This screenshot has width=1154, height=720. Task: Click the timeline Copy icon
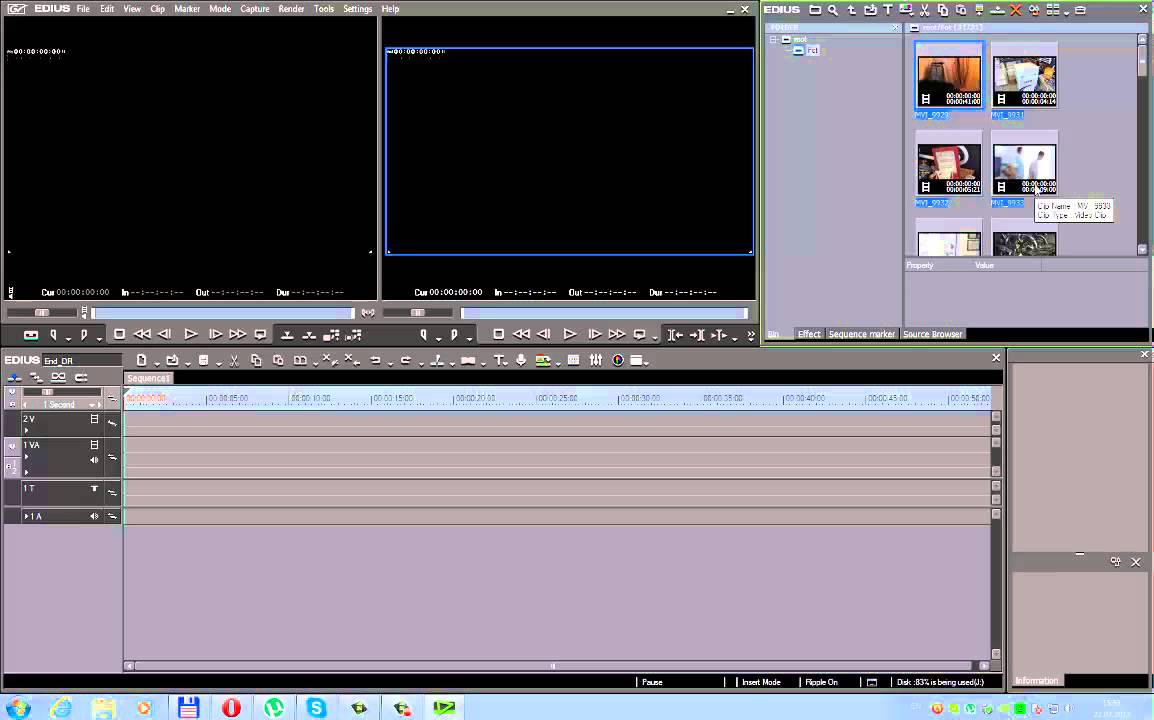click(256, 360)
